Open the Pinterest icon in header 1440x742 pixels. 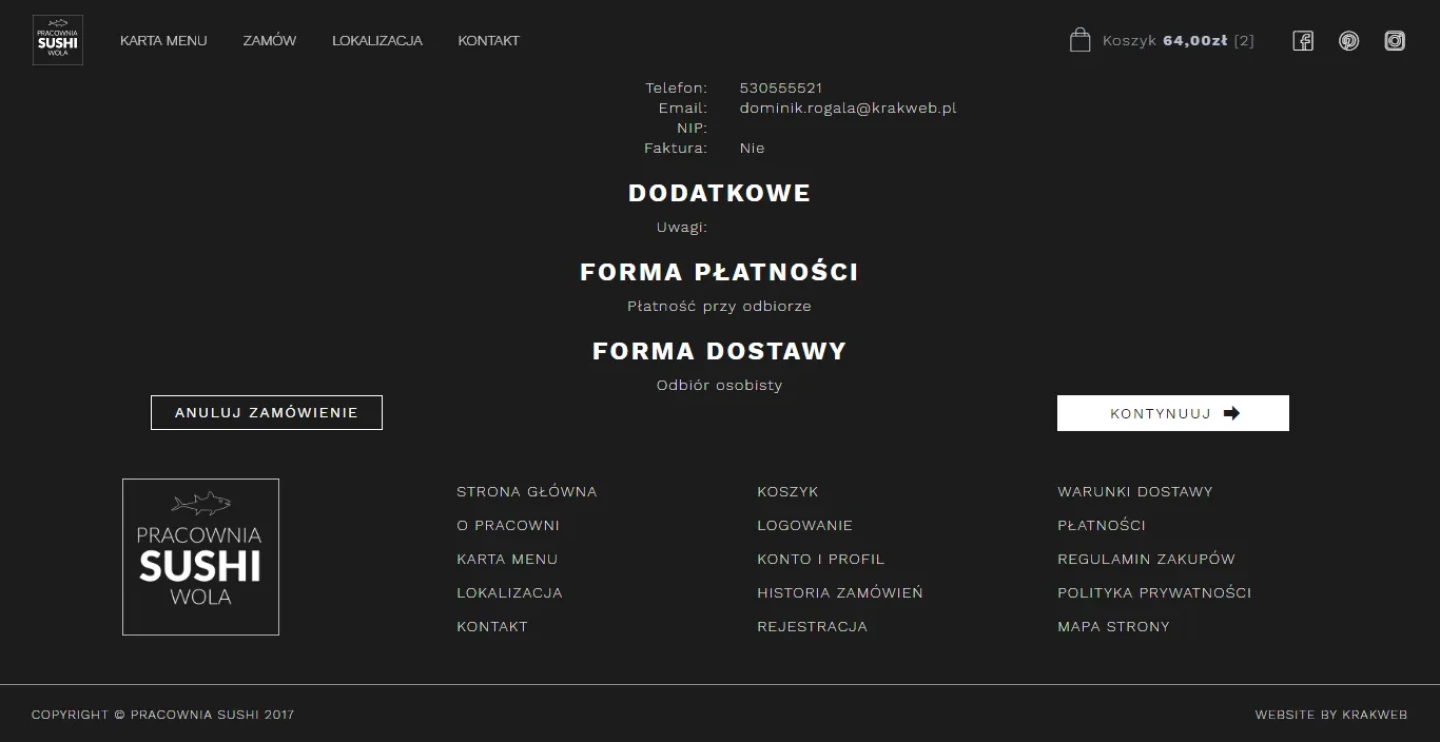[1349, 41]
